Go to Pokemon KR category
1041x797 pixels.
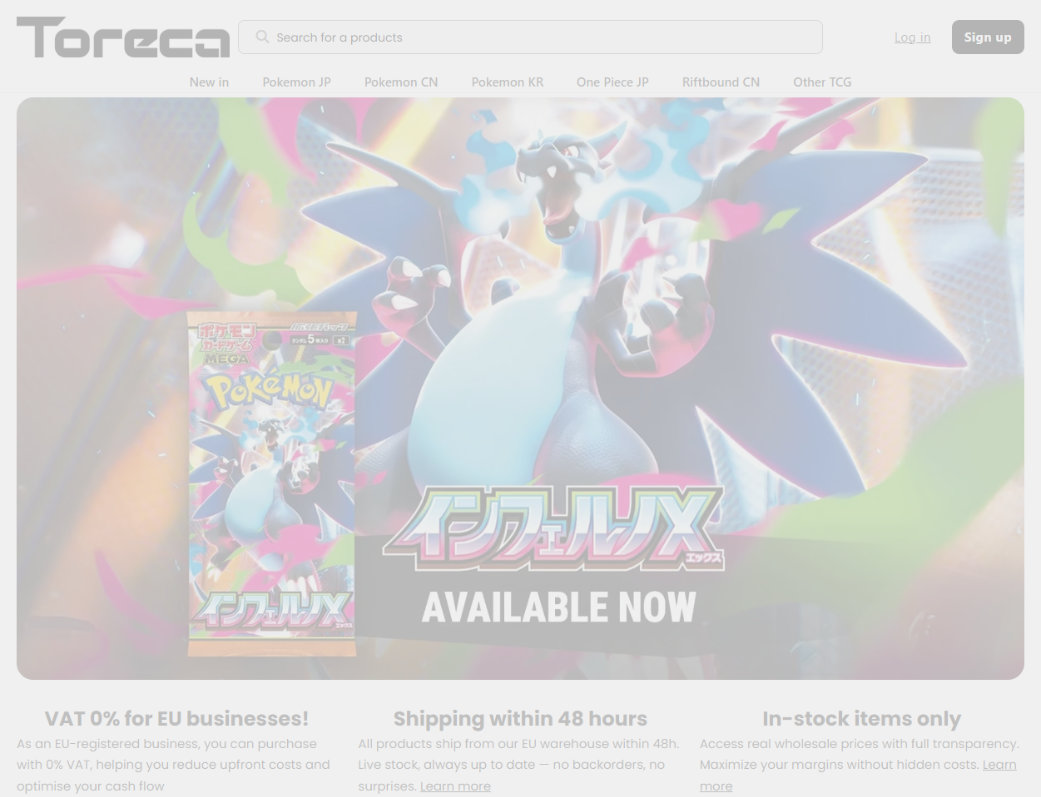tap(507, 82)
